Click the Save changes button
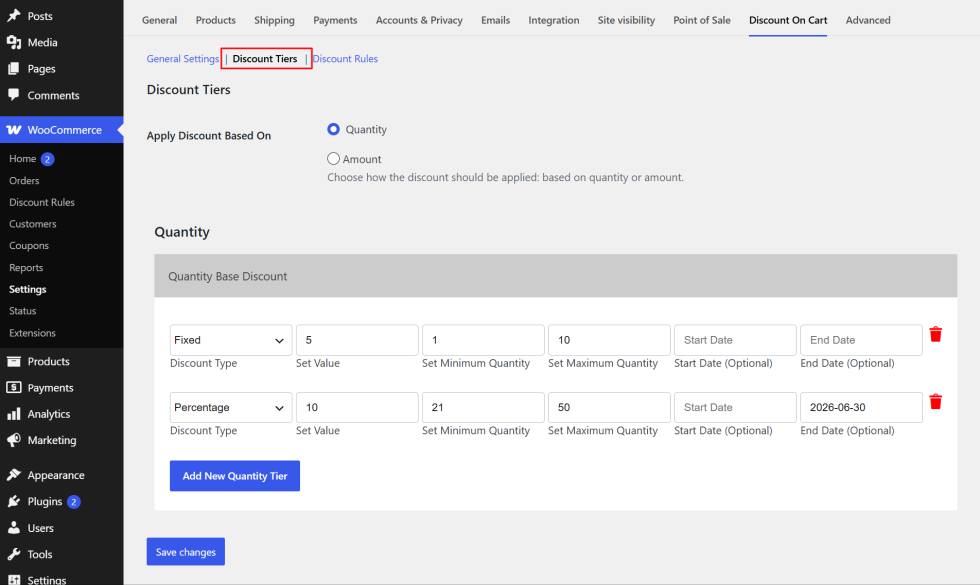 [186, 552]
